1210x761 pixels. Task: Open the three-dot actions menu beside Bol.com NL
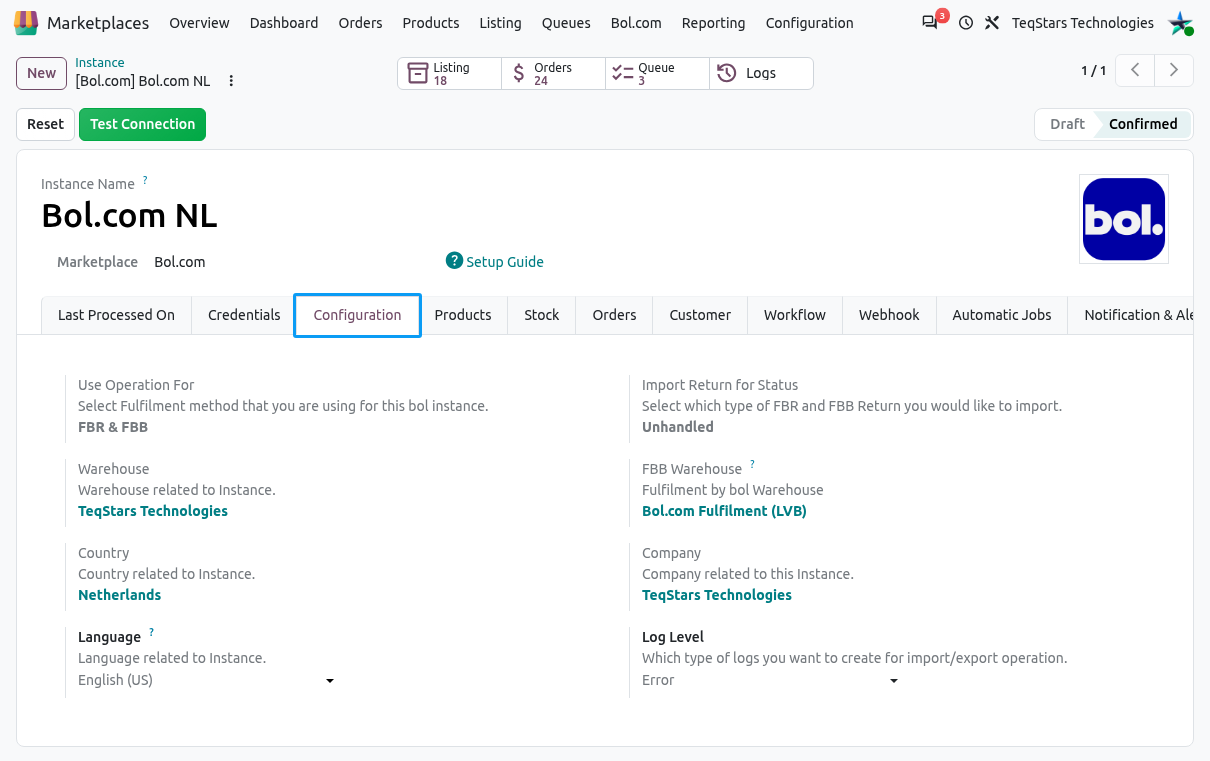231,80
